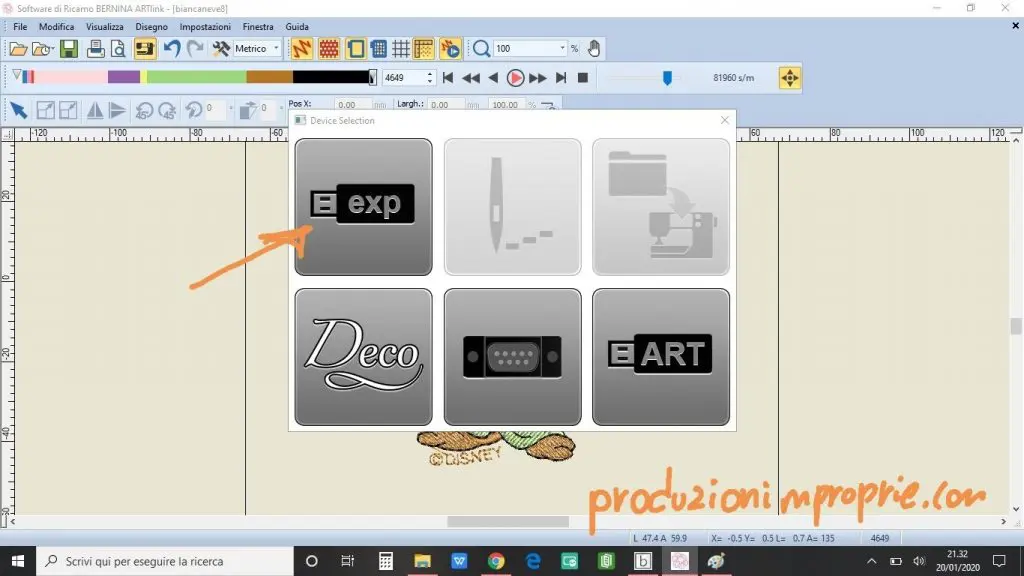Click the yellow center-design arrows icon
Screen dimensions: 1024x576
(790, 78)
